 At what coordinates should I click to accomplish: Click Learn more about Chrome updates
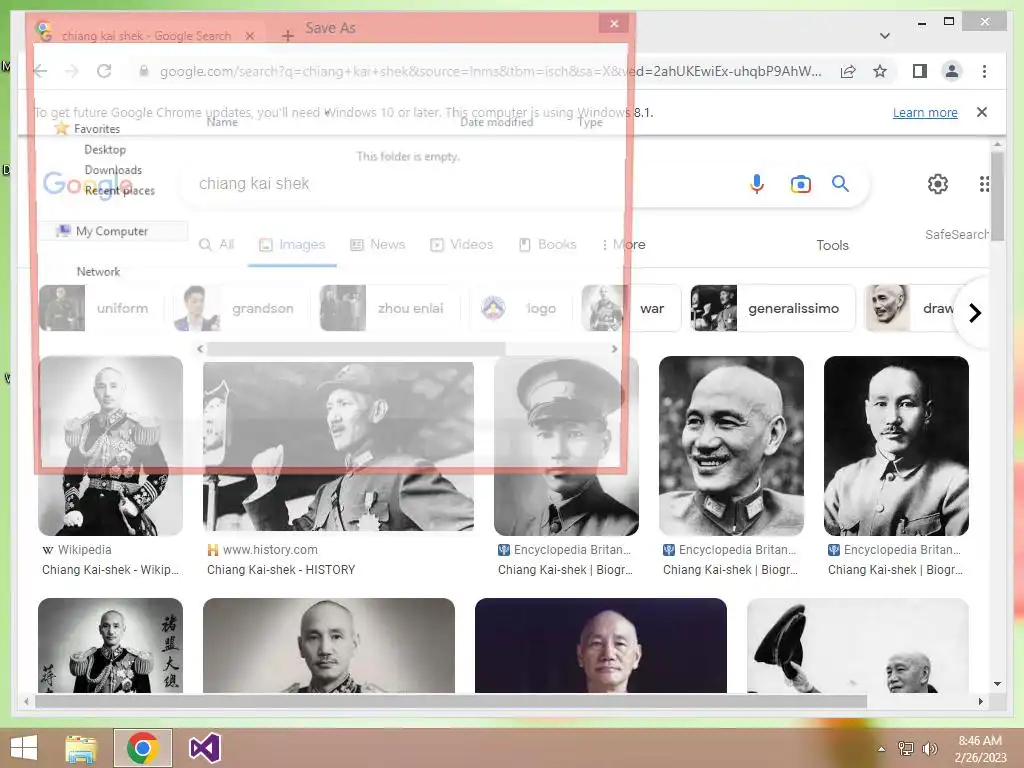tap(925, 113)
